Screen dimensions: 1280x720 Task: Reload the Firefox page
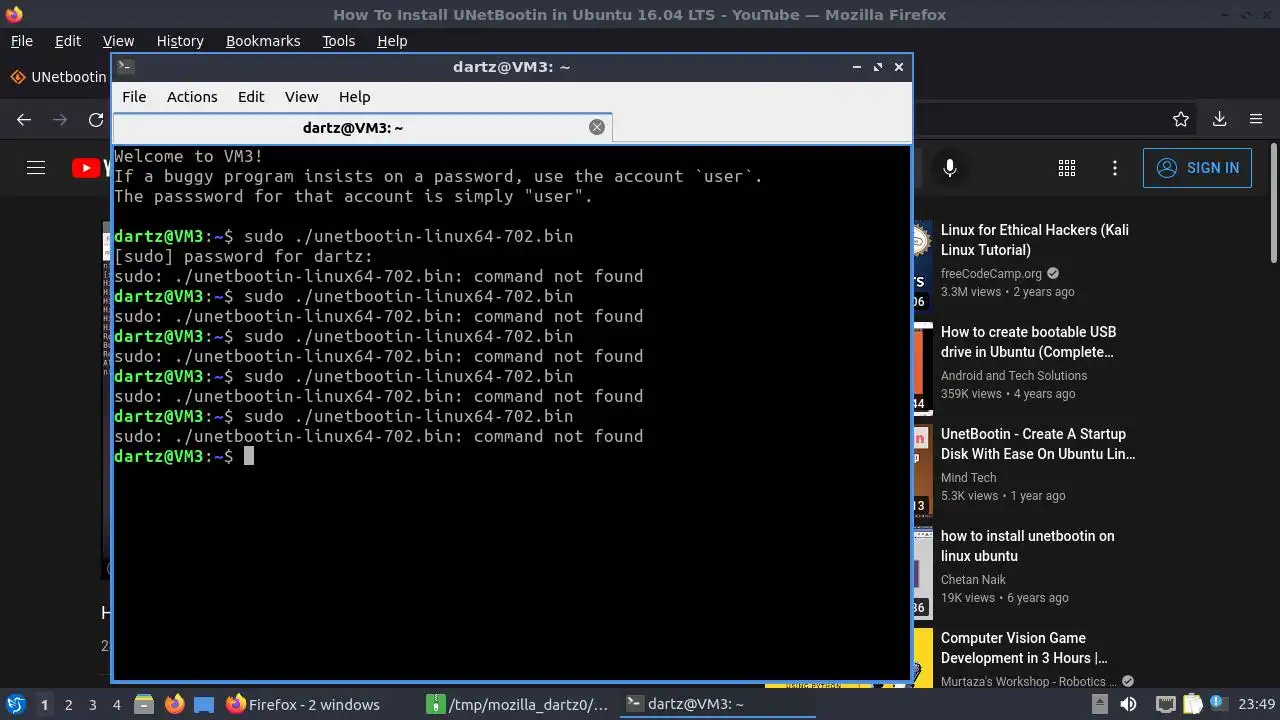point(96,120)
